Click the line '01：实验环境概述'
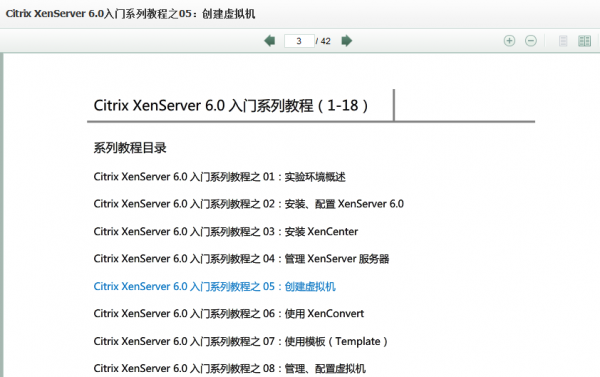Viewport: 600px width, 377px height. pyautogui.click(x=220, y=177)
